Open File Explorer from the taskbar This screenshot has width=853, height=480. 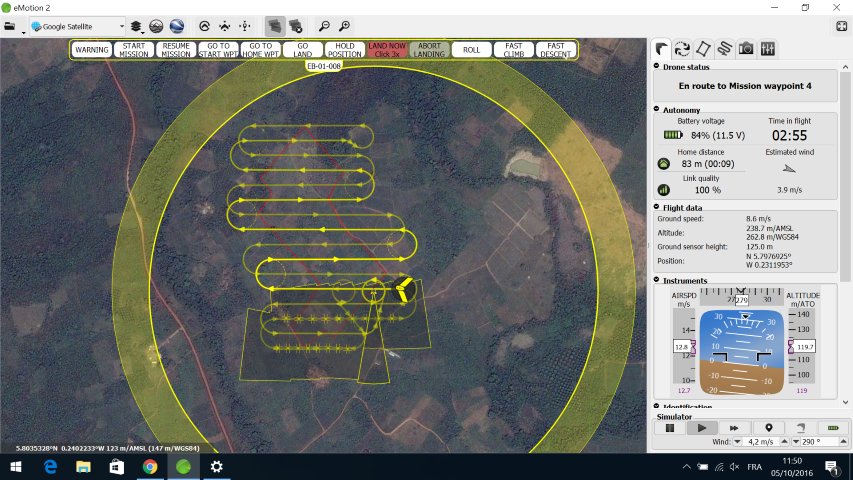(x=83, y=467)
